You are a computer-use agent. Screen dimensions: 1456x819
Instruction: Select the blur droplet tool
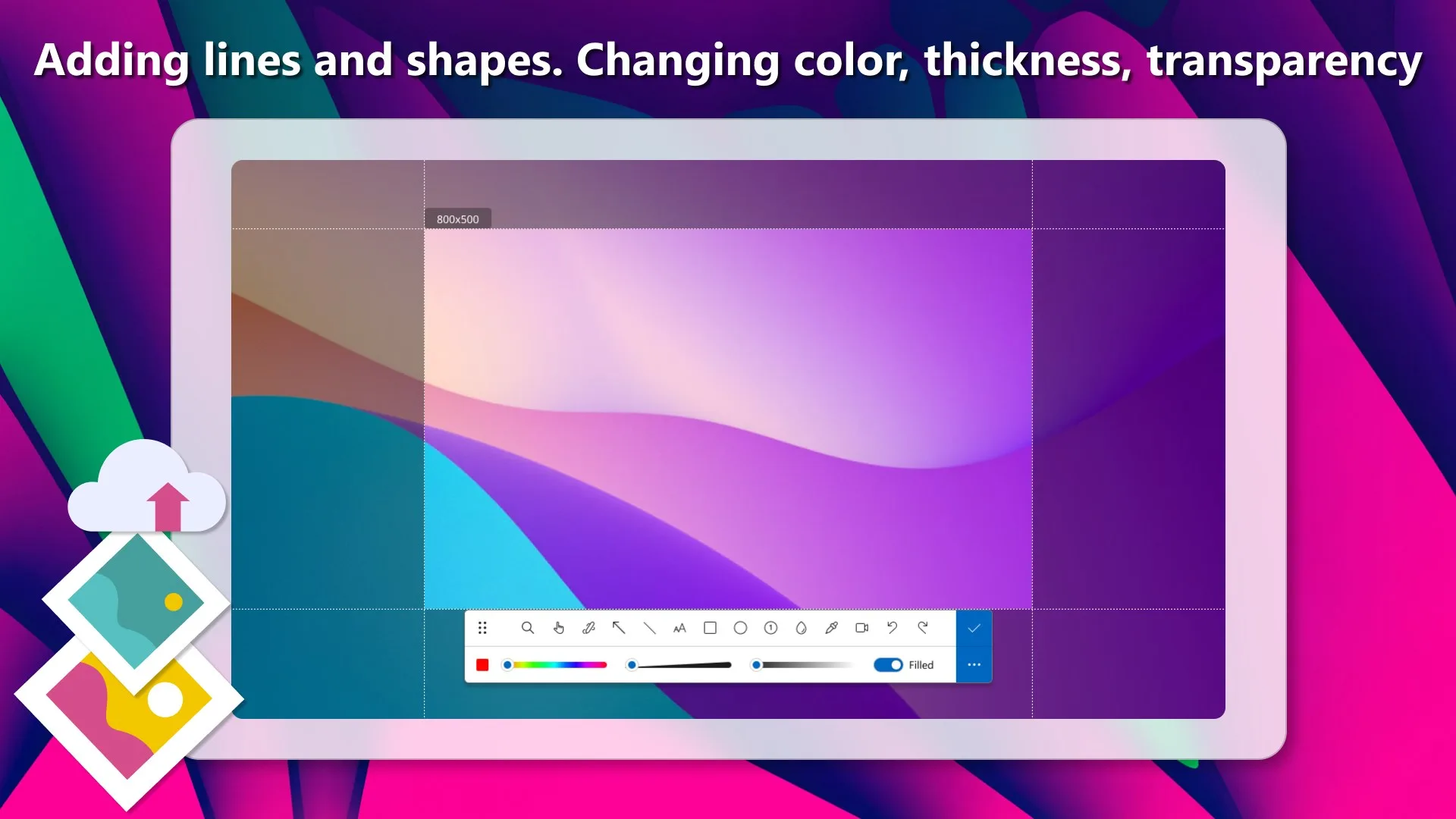802,628
